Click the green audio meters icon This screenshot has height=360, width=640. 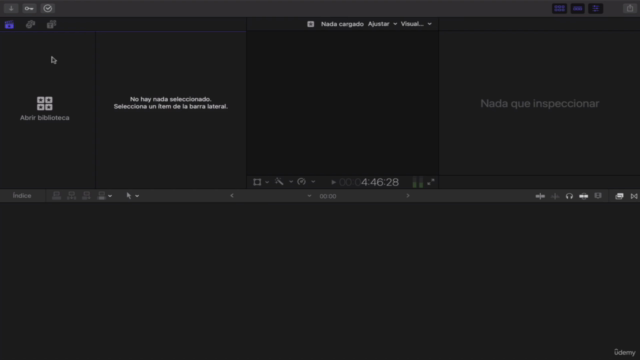pyautogui.click(x=418, y=182)
